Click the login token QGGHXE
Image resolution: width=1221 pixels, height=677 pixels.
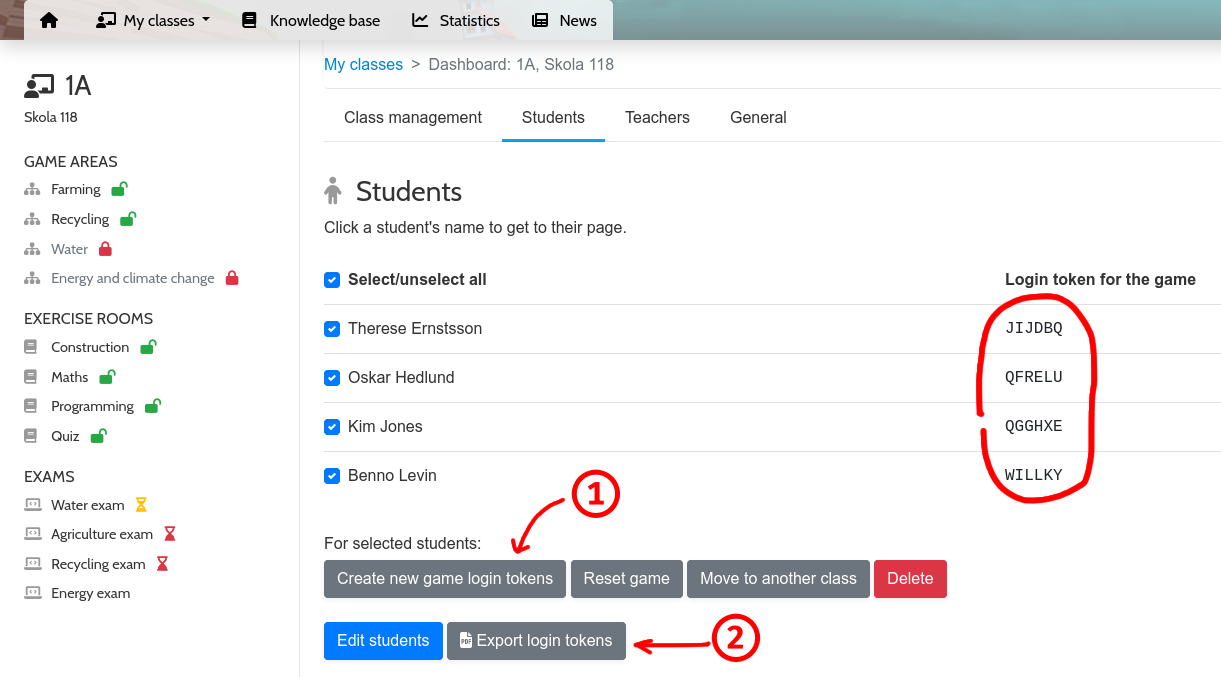coord(1034,427)
